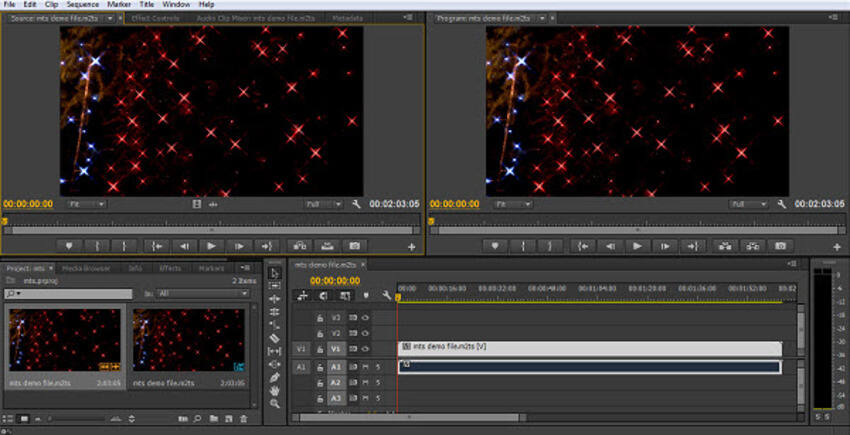Screen dimensions: 850x435
Task: Select the Zoom tool
Action: [x=275, y=403]
